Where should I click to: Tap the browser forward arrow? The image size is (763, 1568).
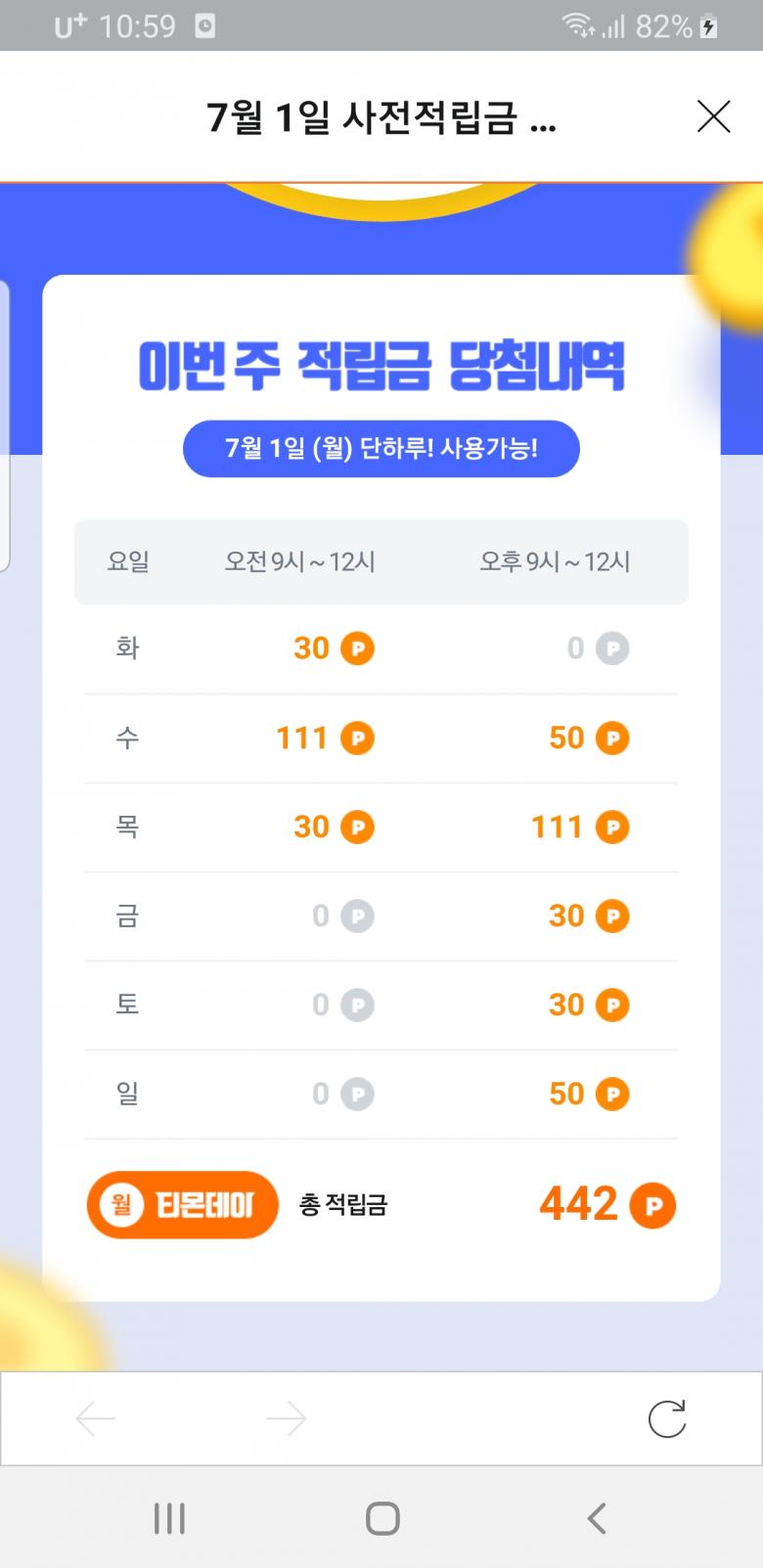(286, 1418)
